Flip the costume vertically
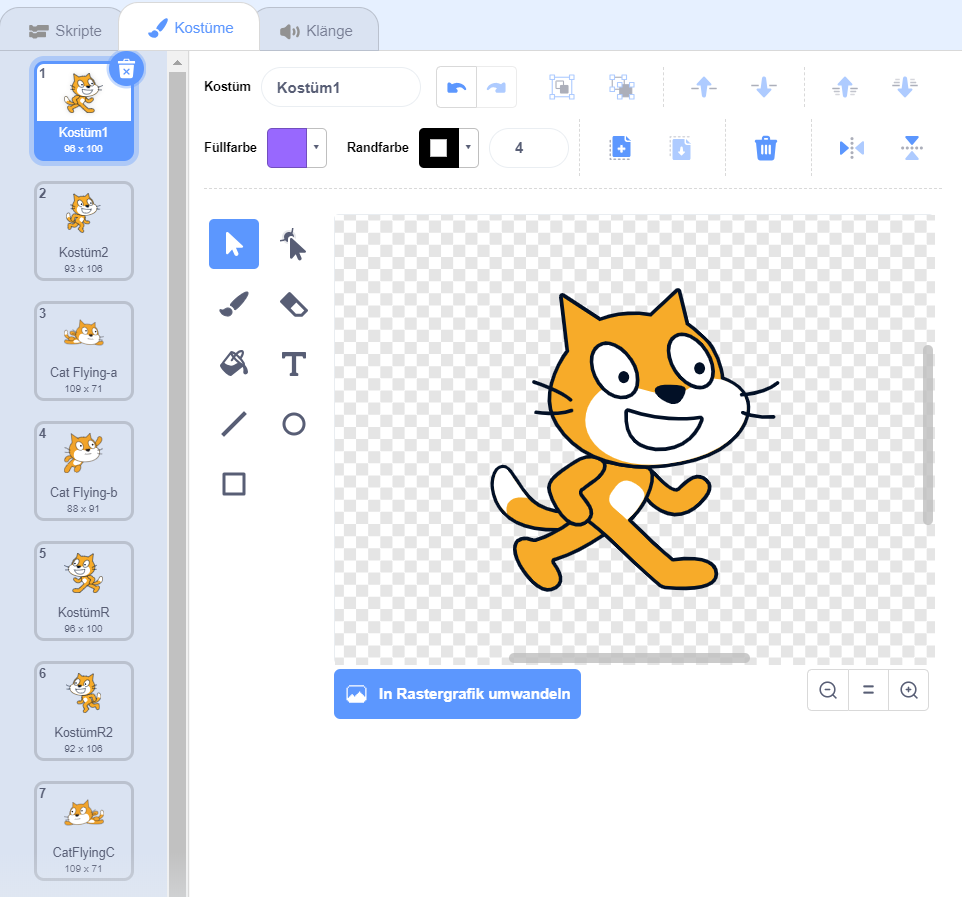 coord(912,148)
